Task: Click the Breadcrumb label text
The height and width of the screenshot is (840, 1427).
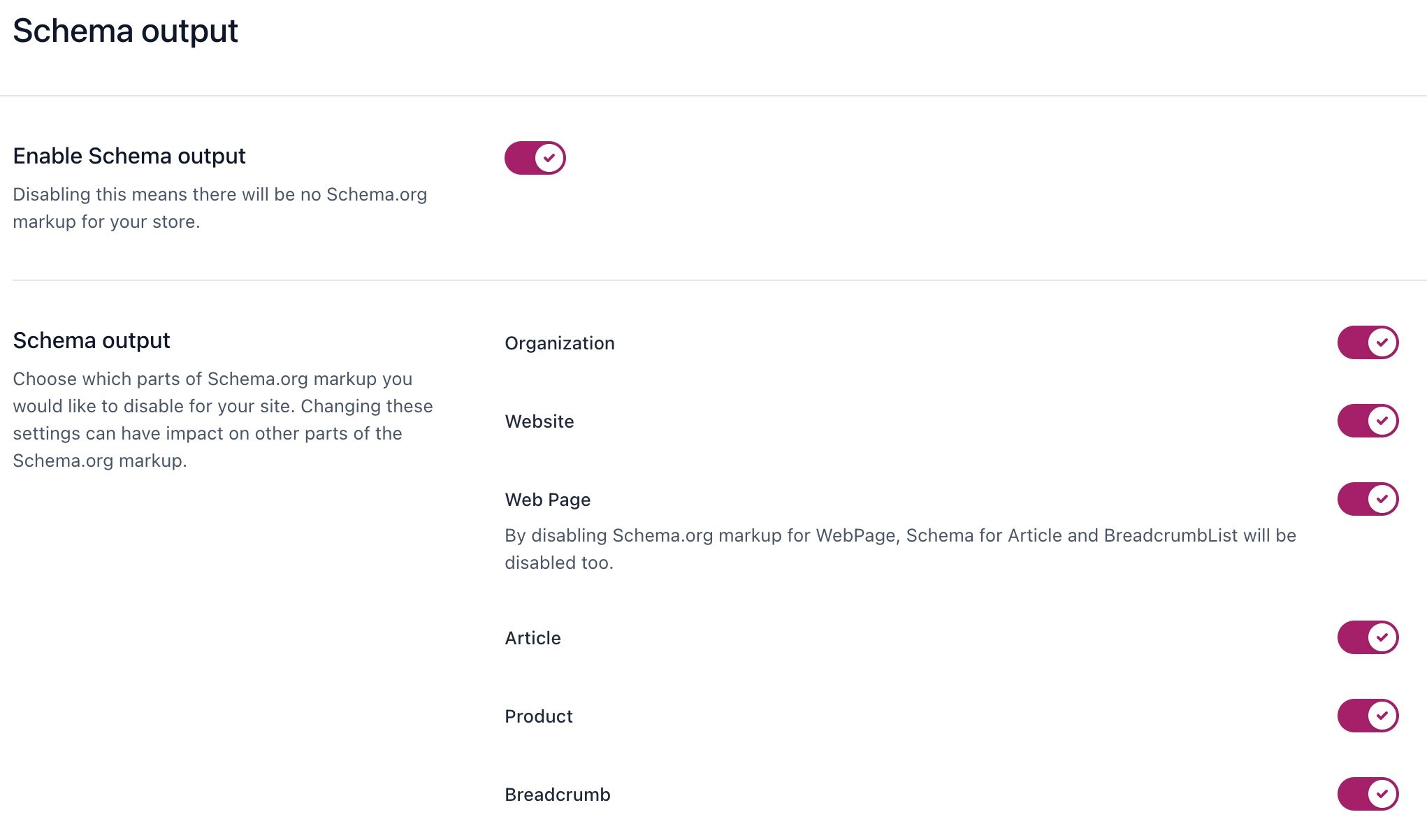Action: [x=558, y=795]
